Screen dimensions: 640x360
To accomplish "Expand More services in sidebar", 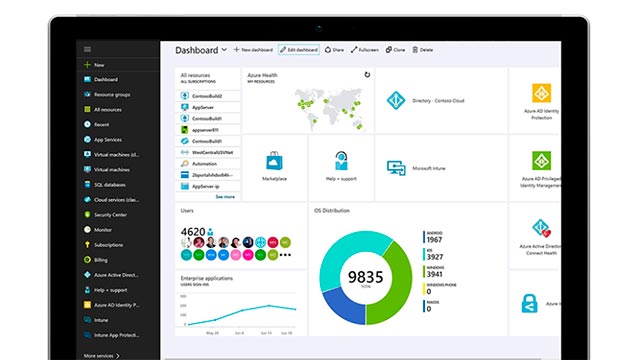I will pyautogui.click(x=102, y=356).
